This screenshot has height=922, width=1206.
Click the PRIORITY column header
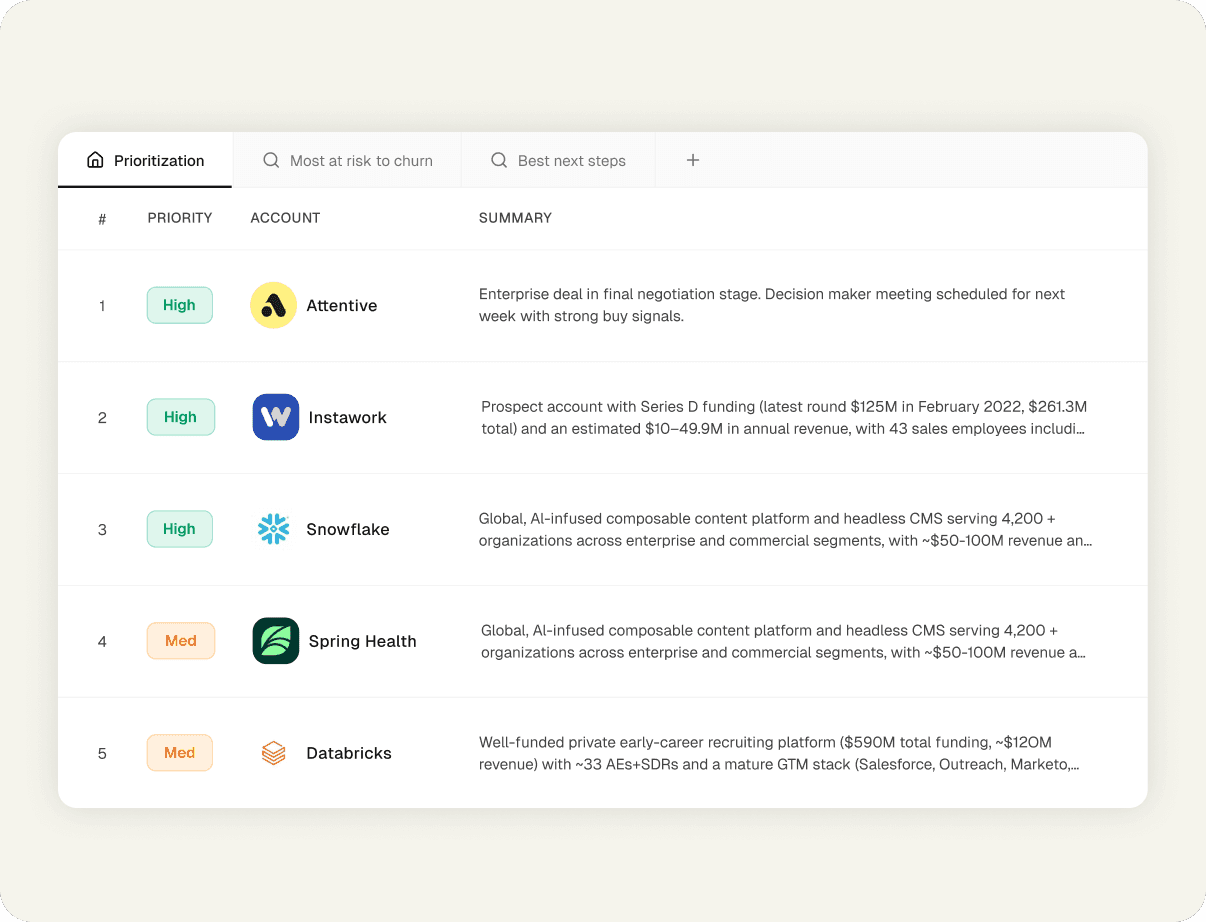coord(180,218)
